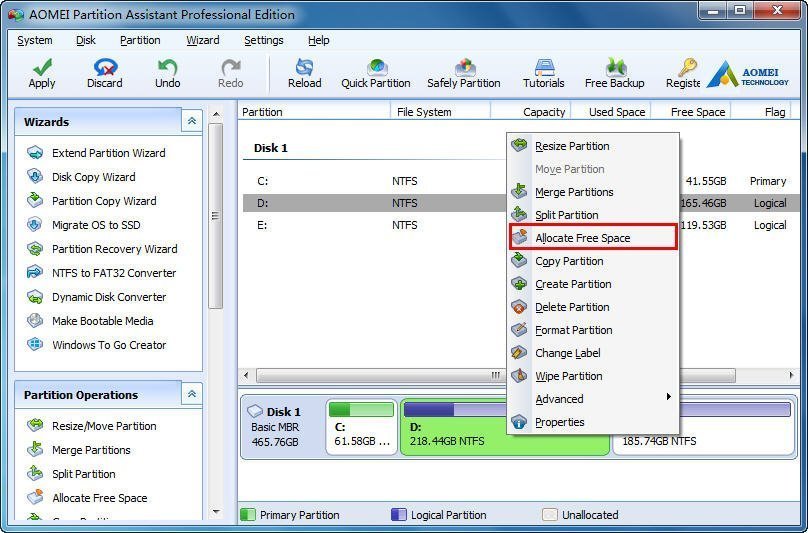Open NTFS to FAT32 Converter
Screen dimensions: 808x533
(102, 273)
